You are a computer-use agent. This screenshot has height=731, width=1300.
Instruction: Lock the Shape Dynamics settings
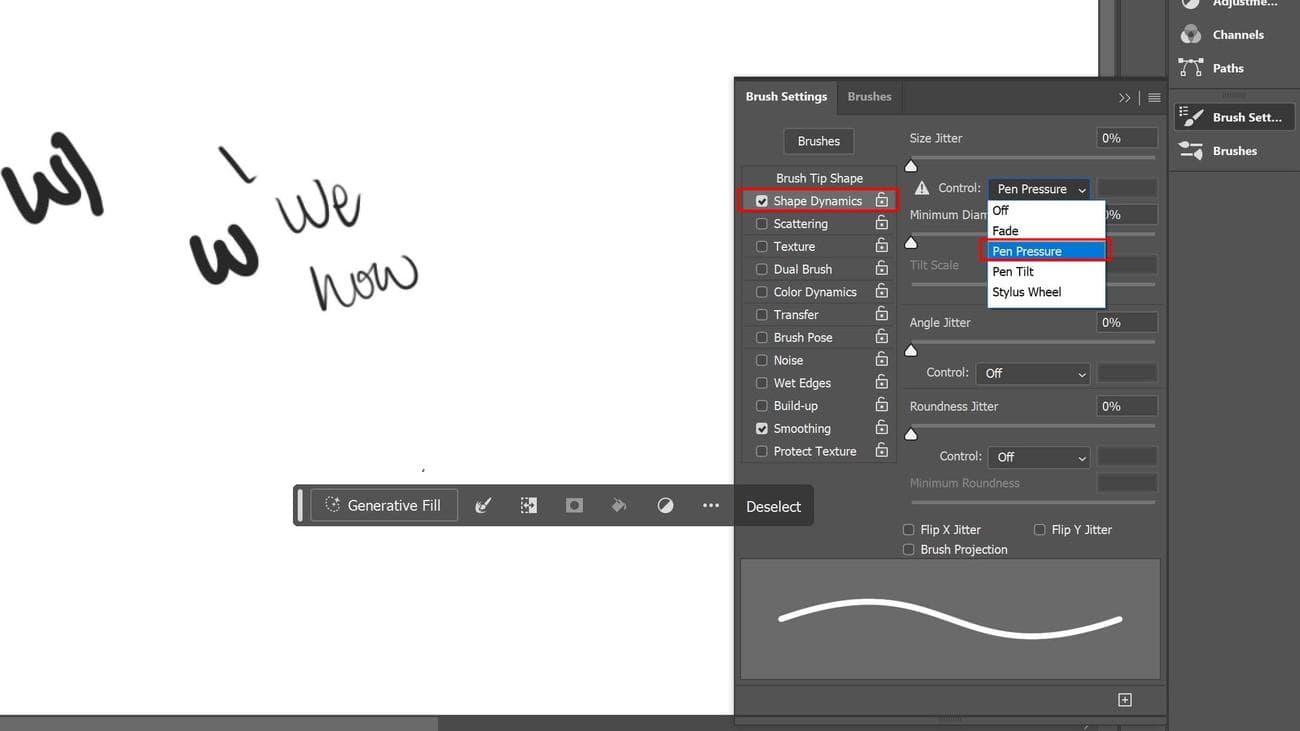click(881, 200)
